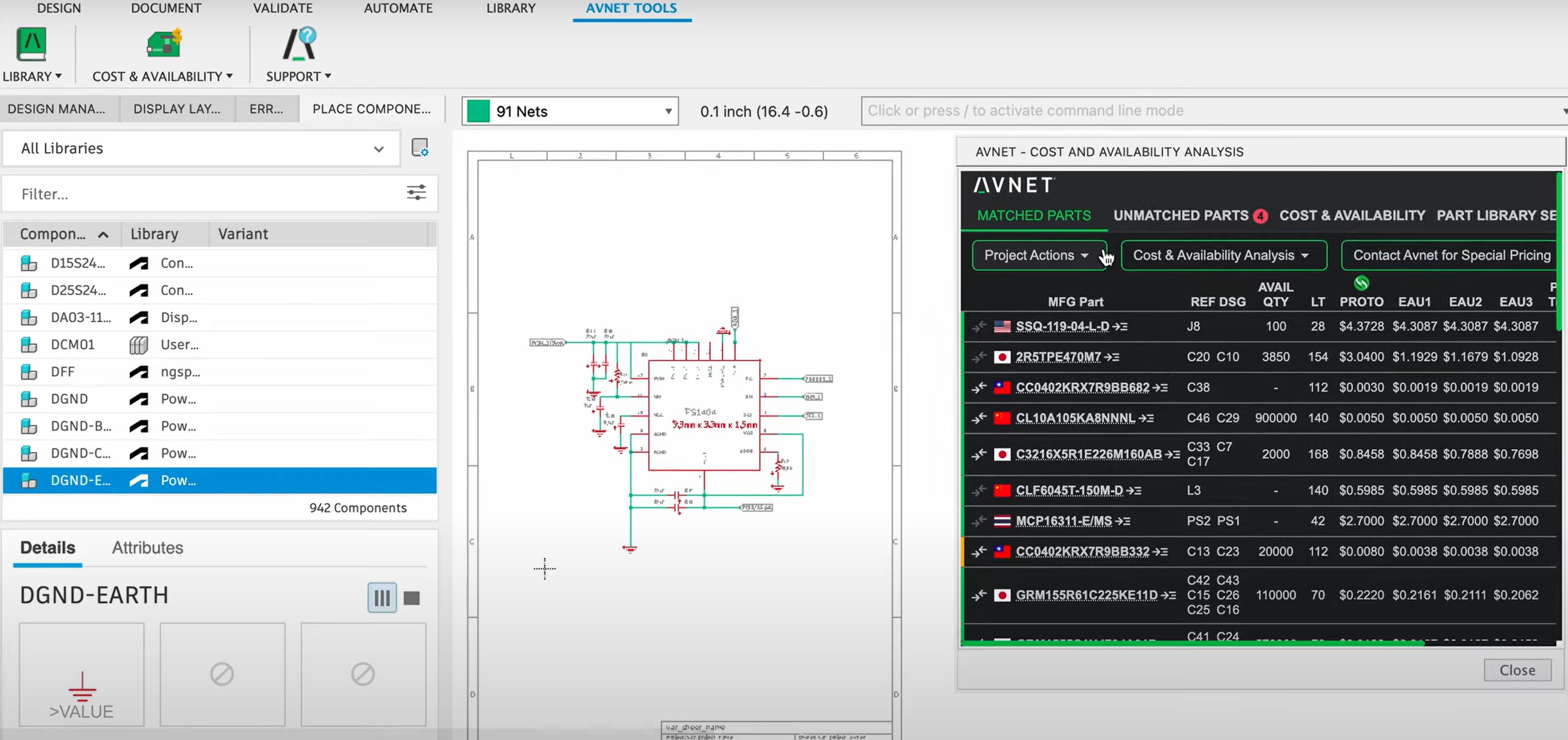The height and width of the screenshot is (740, 1568).
Task: Click the library manager icon beside All Libraries
Action: (x=420, y=148)
